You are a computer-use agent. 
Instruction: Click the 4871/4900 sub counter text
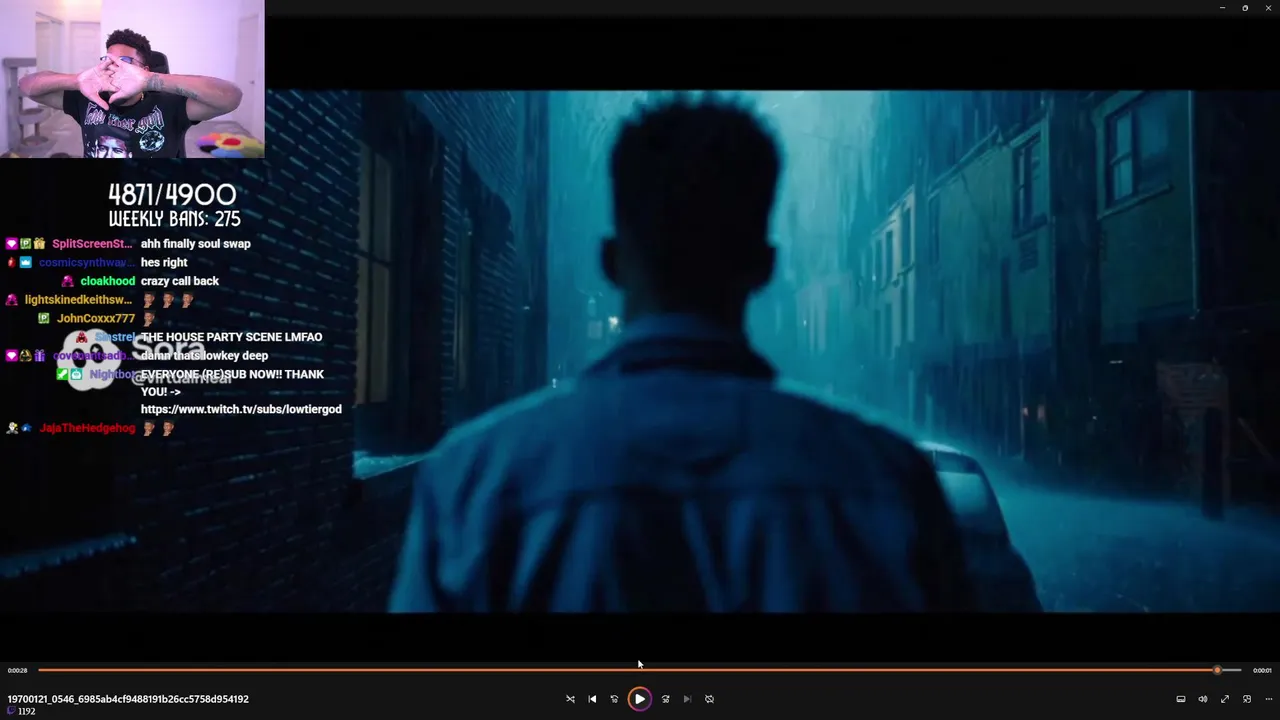[172, 195]
